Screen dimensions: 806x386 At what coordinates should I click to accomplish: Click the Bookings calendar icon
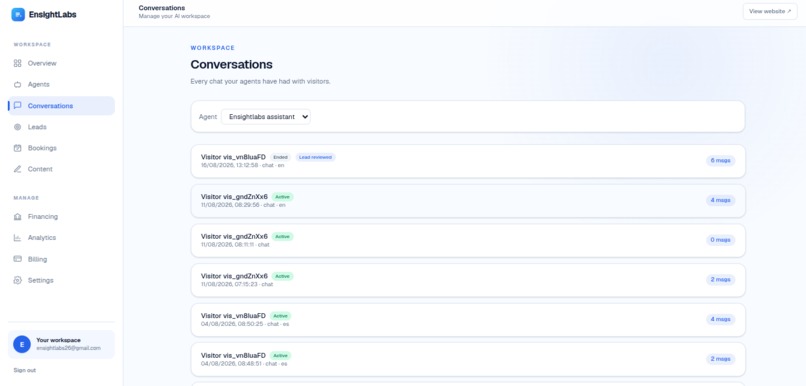tap(17, 148)
